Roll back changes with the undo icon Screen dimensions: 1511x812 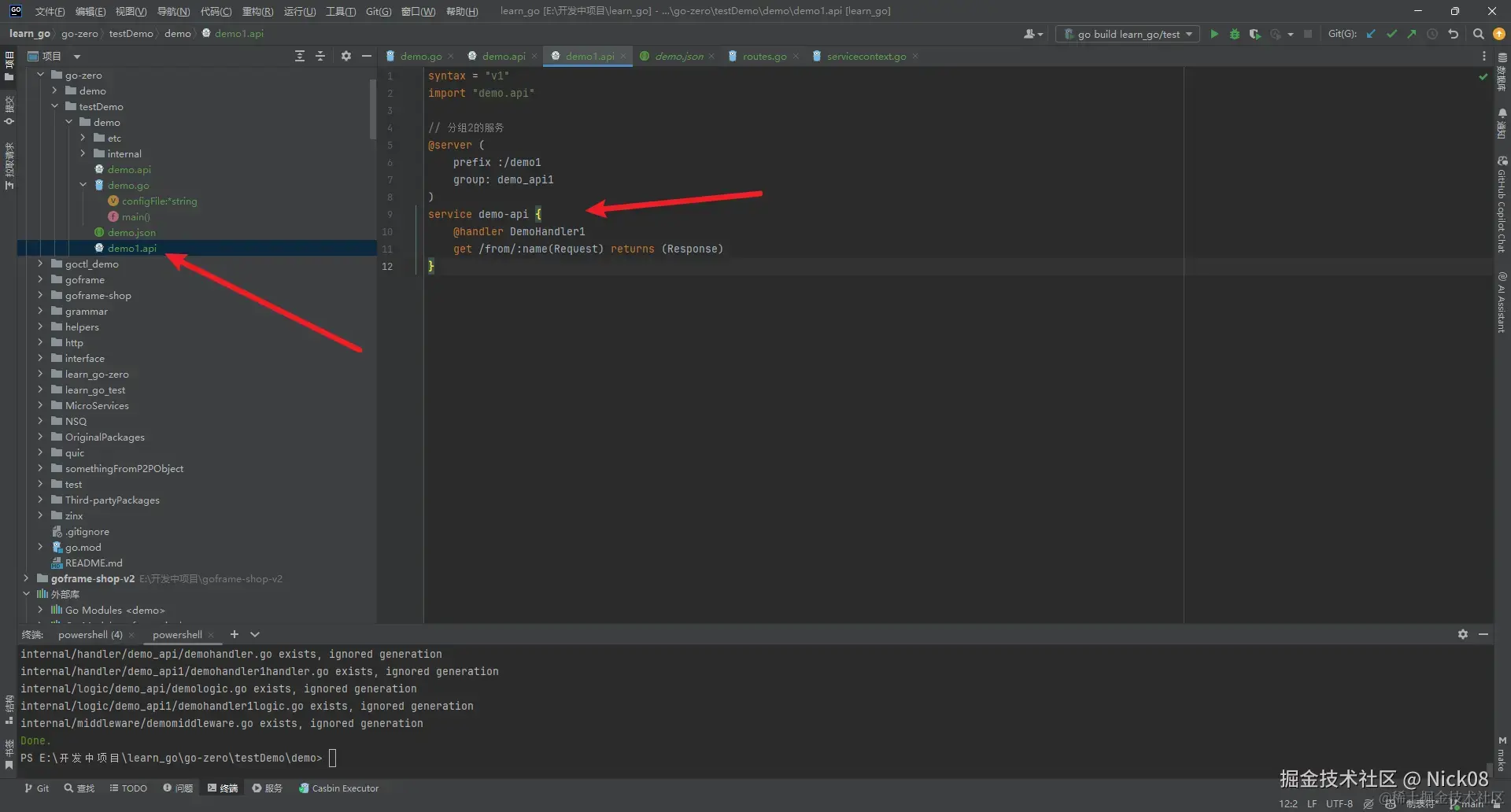point(1454,34)
